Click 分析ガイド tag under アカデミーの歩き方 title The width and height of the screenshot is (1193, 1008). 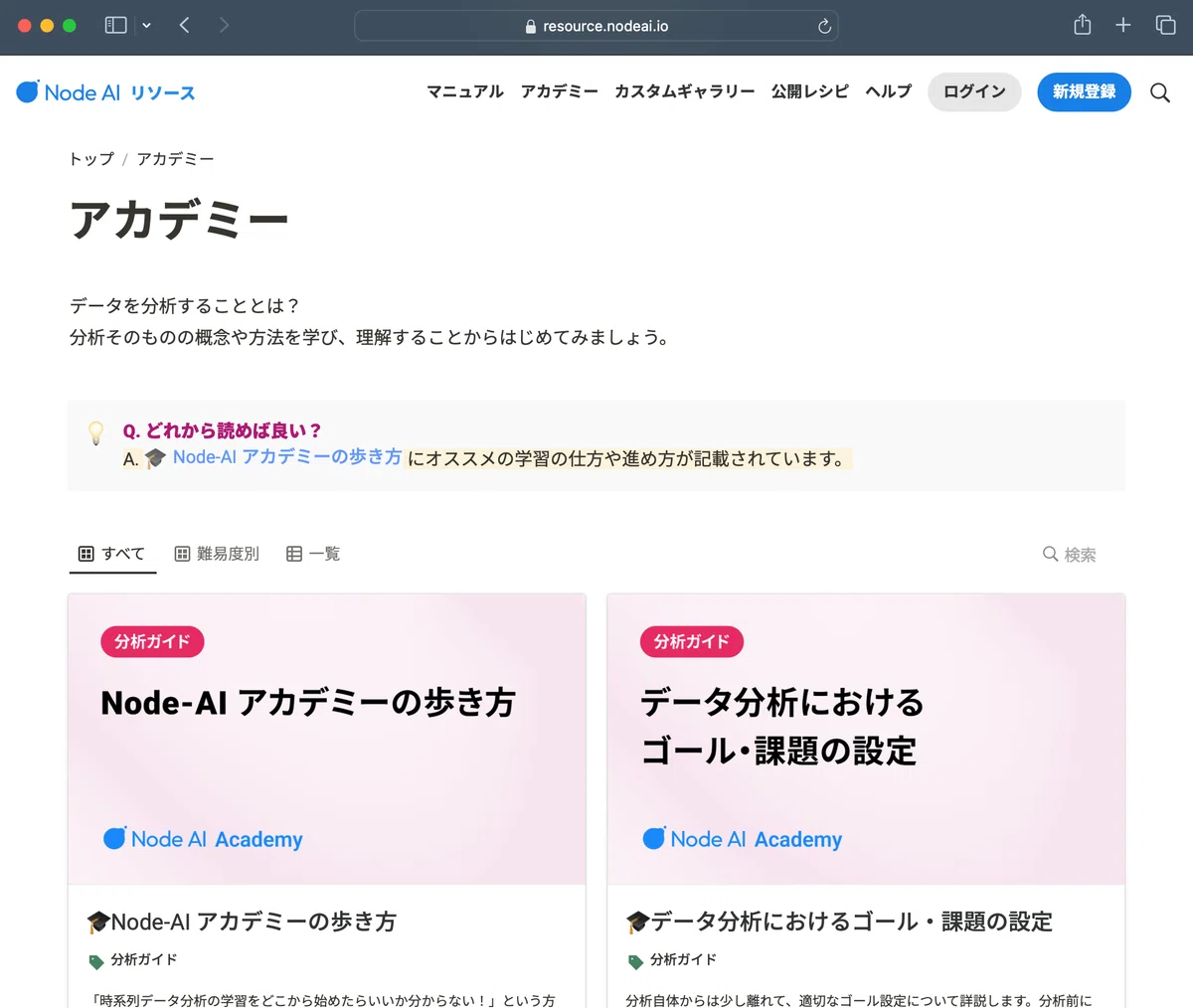(133, 960)
